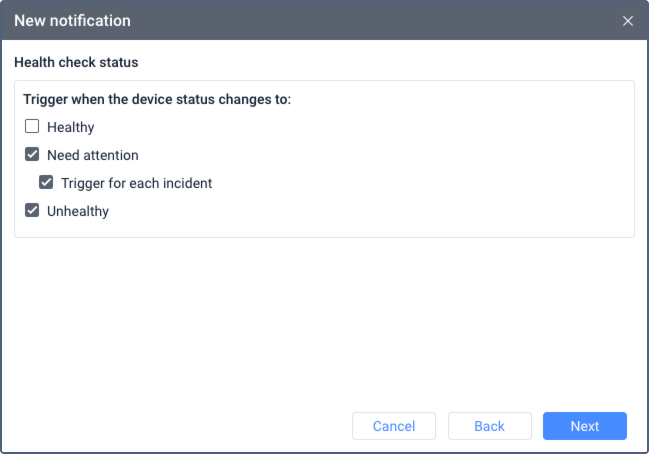Go Back to the previous step
649x454 pixels.
click(x=489, y=426)
